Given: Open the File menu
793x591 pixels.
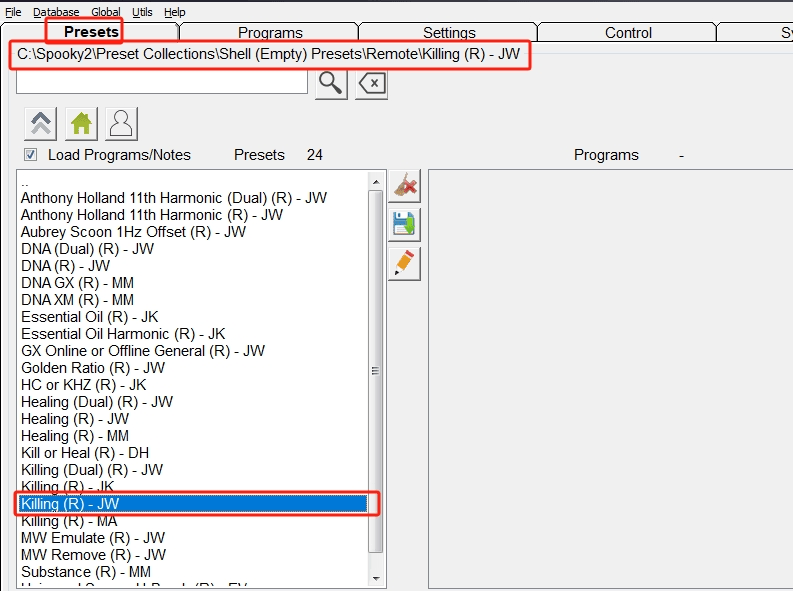Looking at the screenshot, I should click(13, 12).
